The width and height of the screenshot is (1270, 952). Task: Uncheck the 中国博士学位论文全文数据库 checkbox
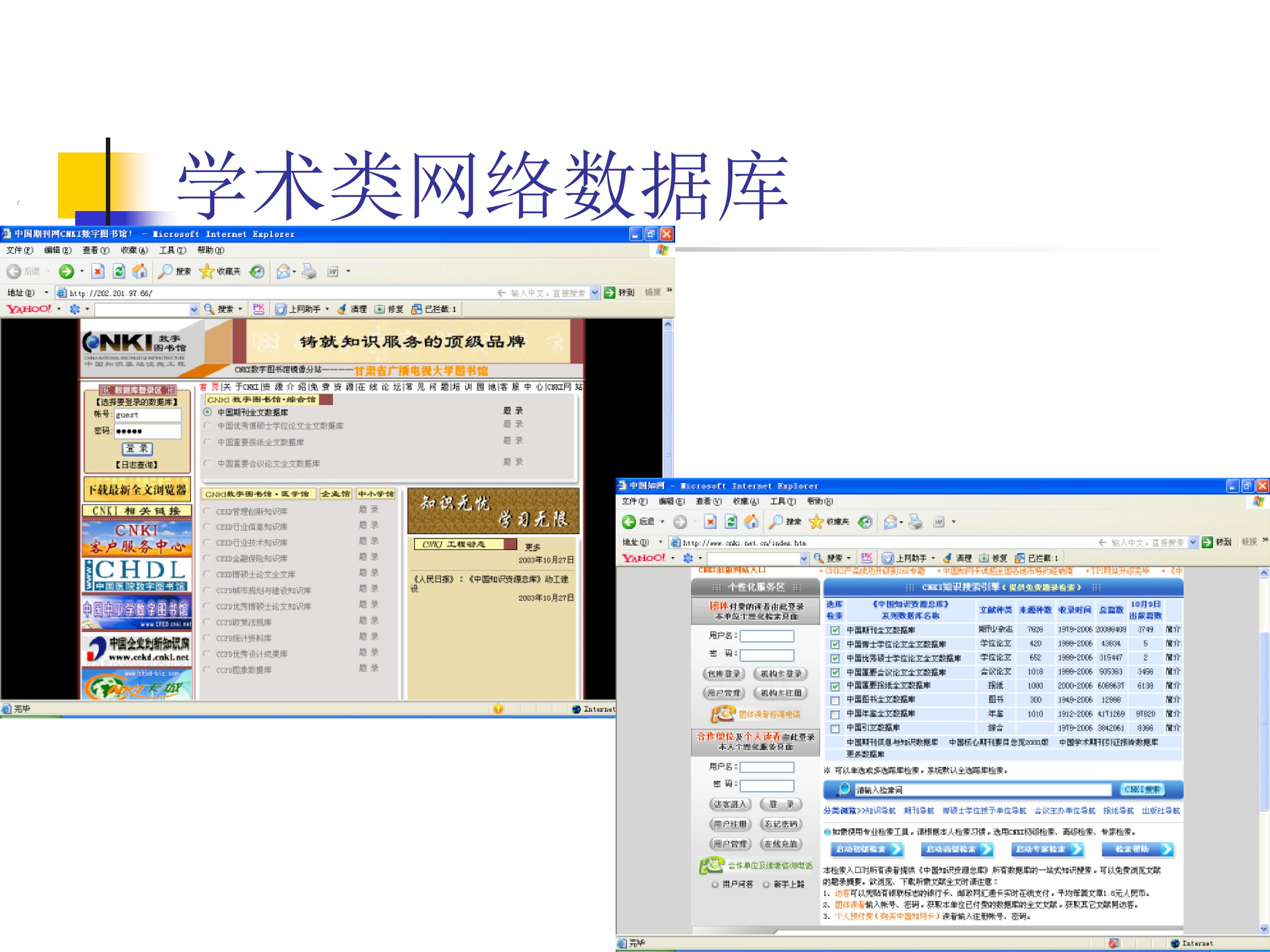point(835,644)
